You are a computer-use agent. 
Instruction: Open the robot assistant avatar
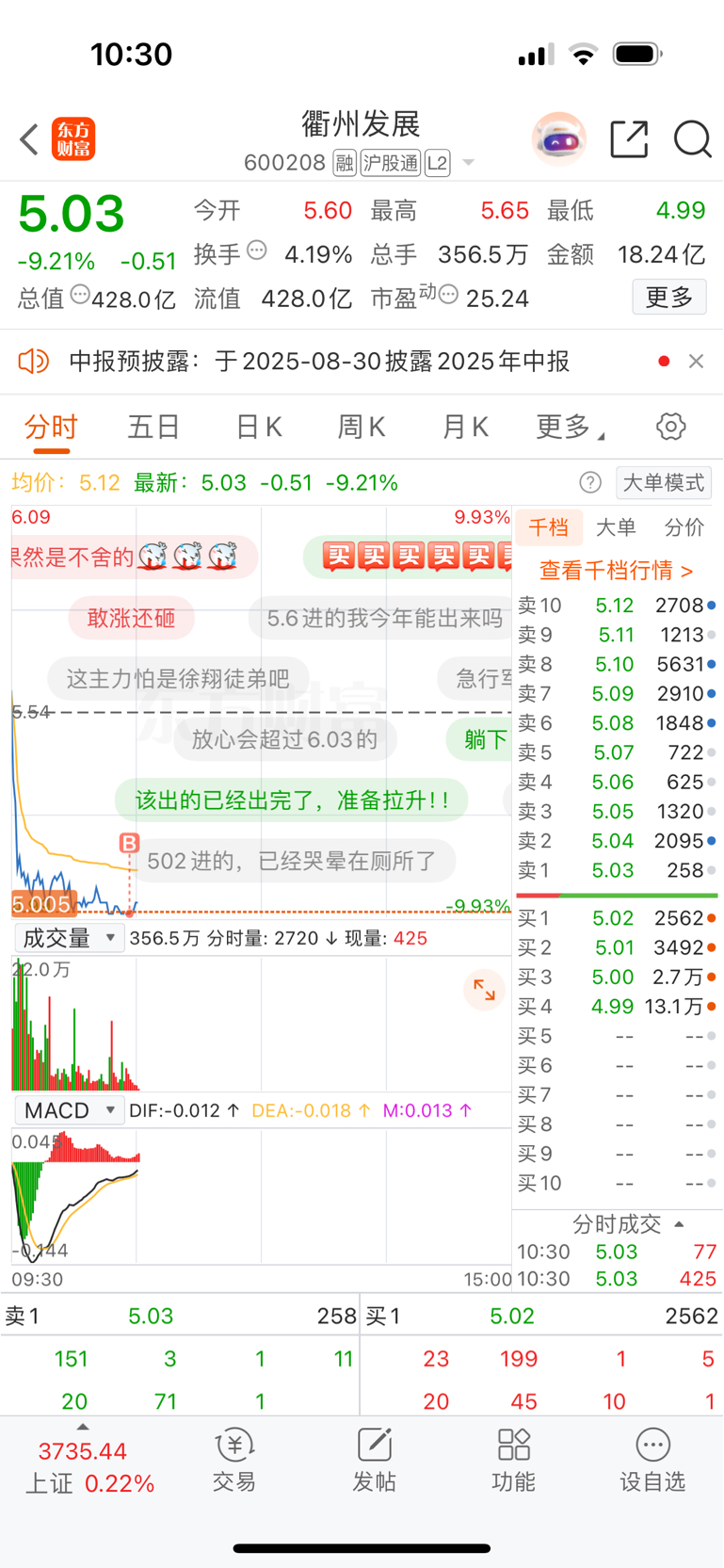[x=559, y=139]
